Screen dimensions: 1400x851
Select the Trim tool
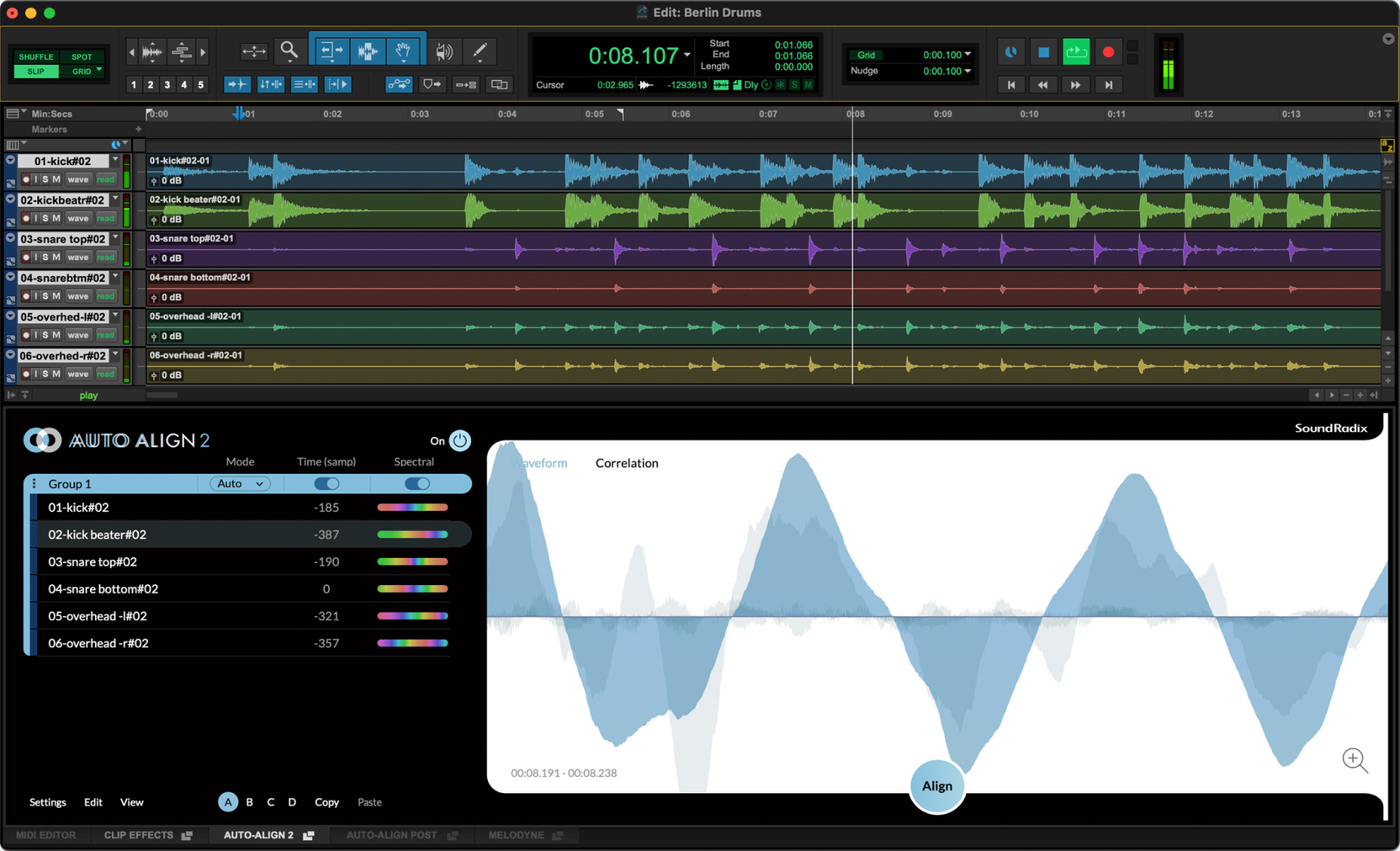[331, 51]
